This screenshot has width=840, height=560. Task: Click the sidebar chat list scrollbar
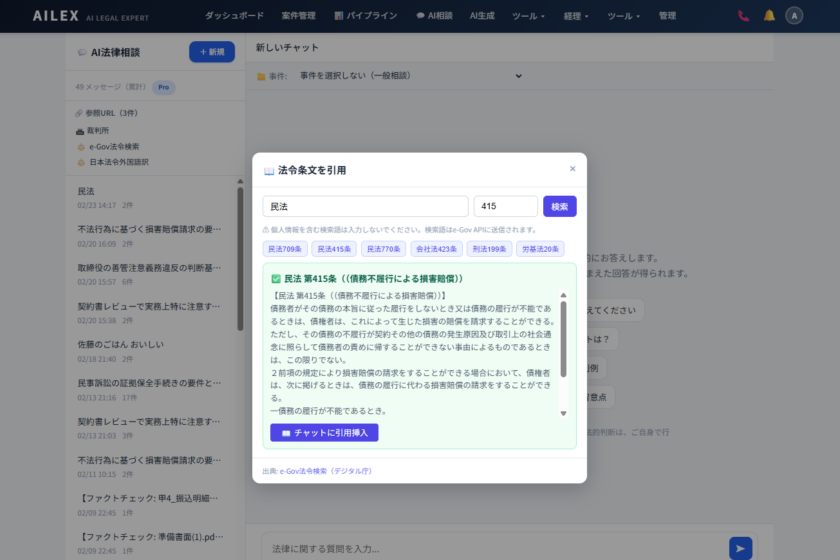pos(240,260)
